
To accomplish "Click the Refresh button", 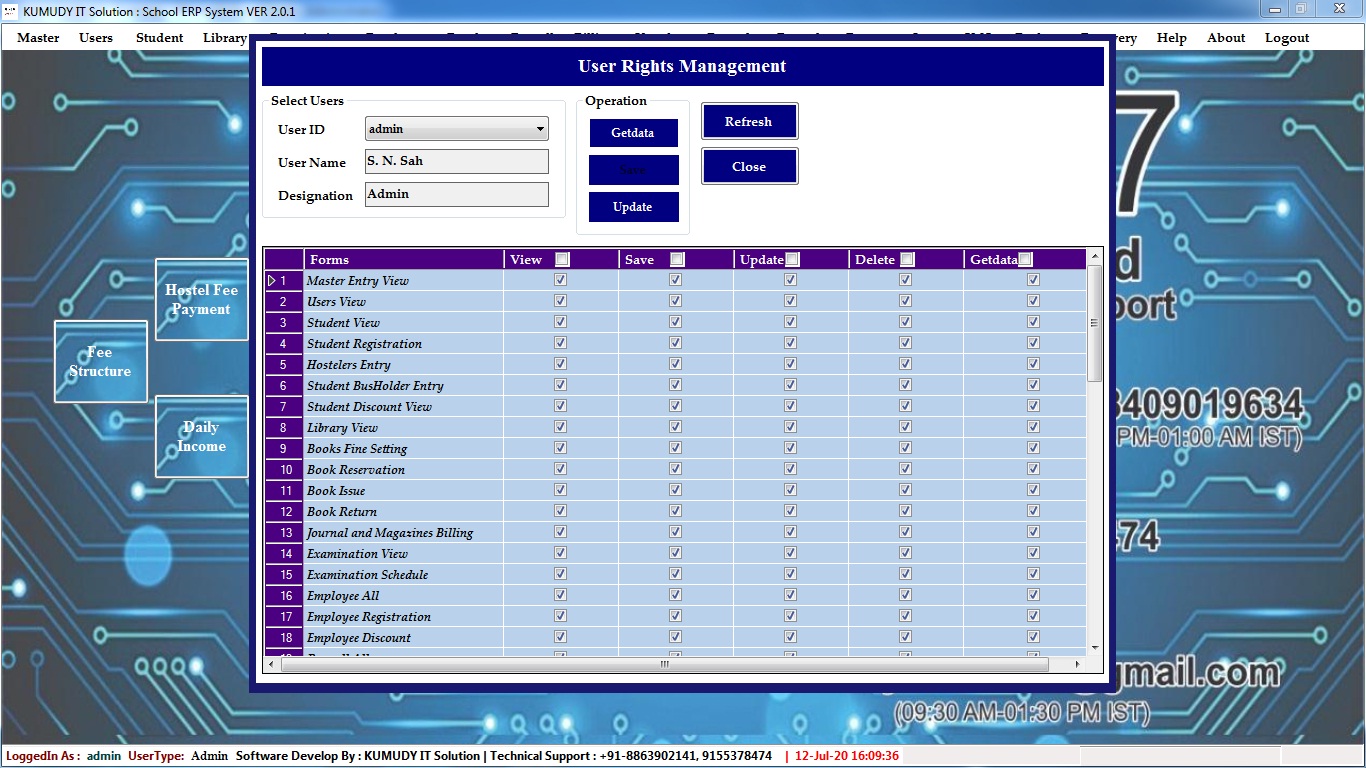I will click(x=748, y=122).
